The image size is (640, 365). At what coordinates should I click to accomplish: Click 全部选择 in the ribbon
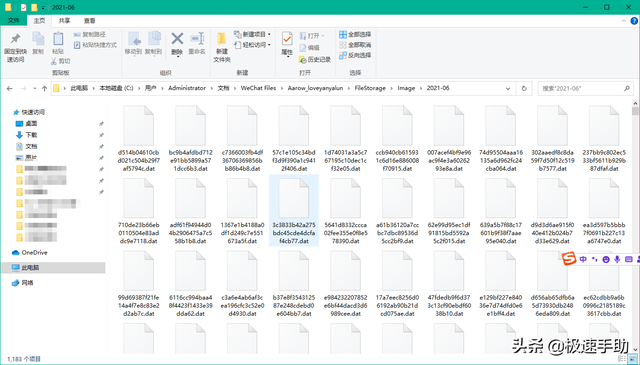click(x=355, y=34)
